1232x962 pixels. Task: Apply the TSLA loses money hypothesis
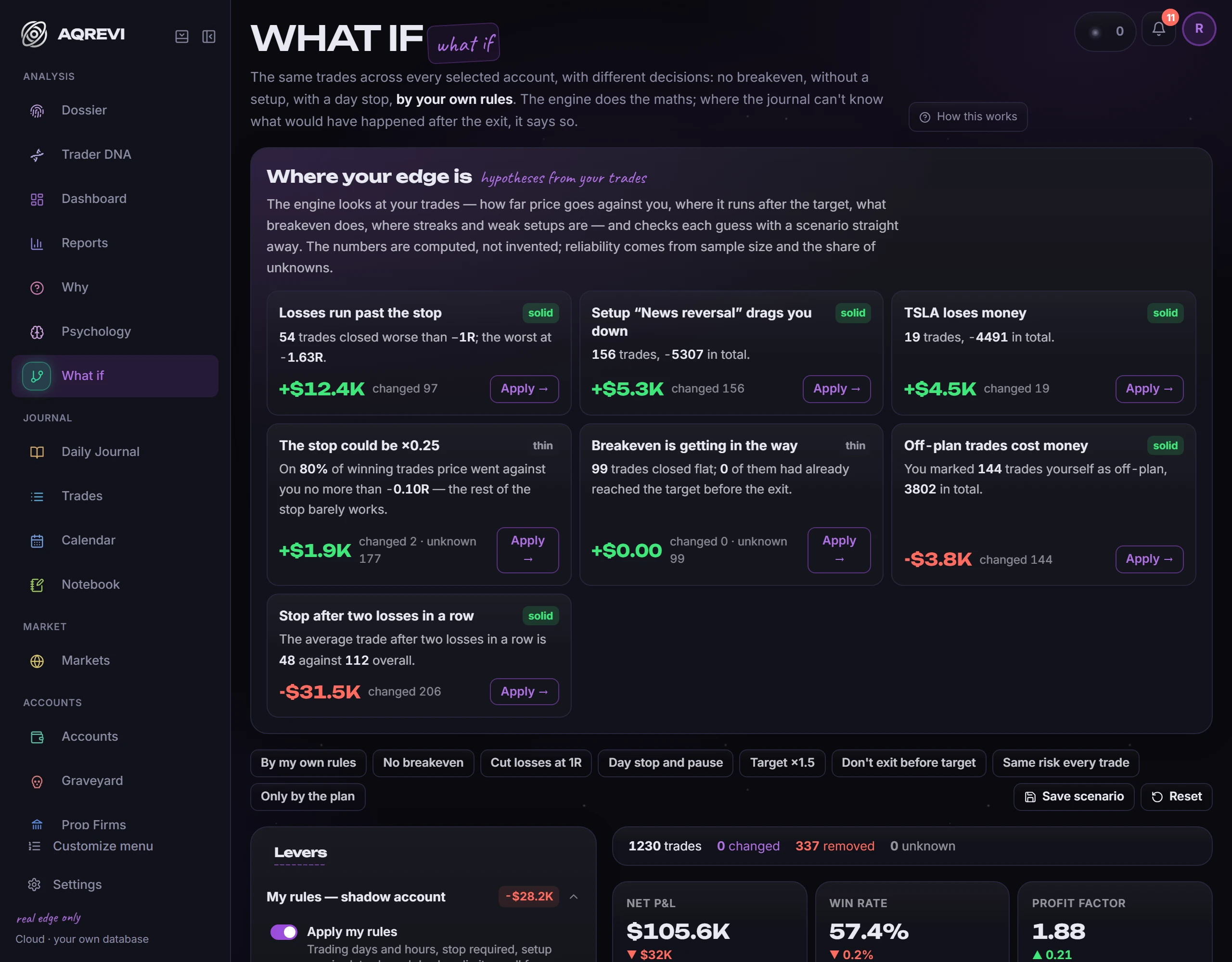tap(1149, 389)
